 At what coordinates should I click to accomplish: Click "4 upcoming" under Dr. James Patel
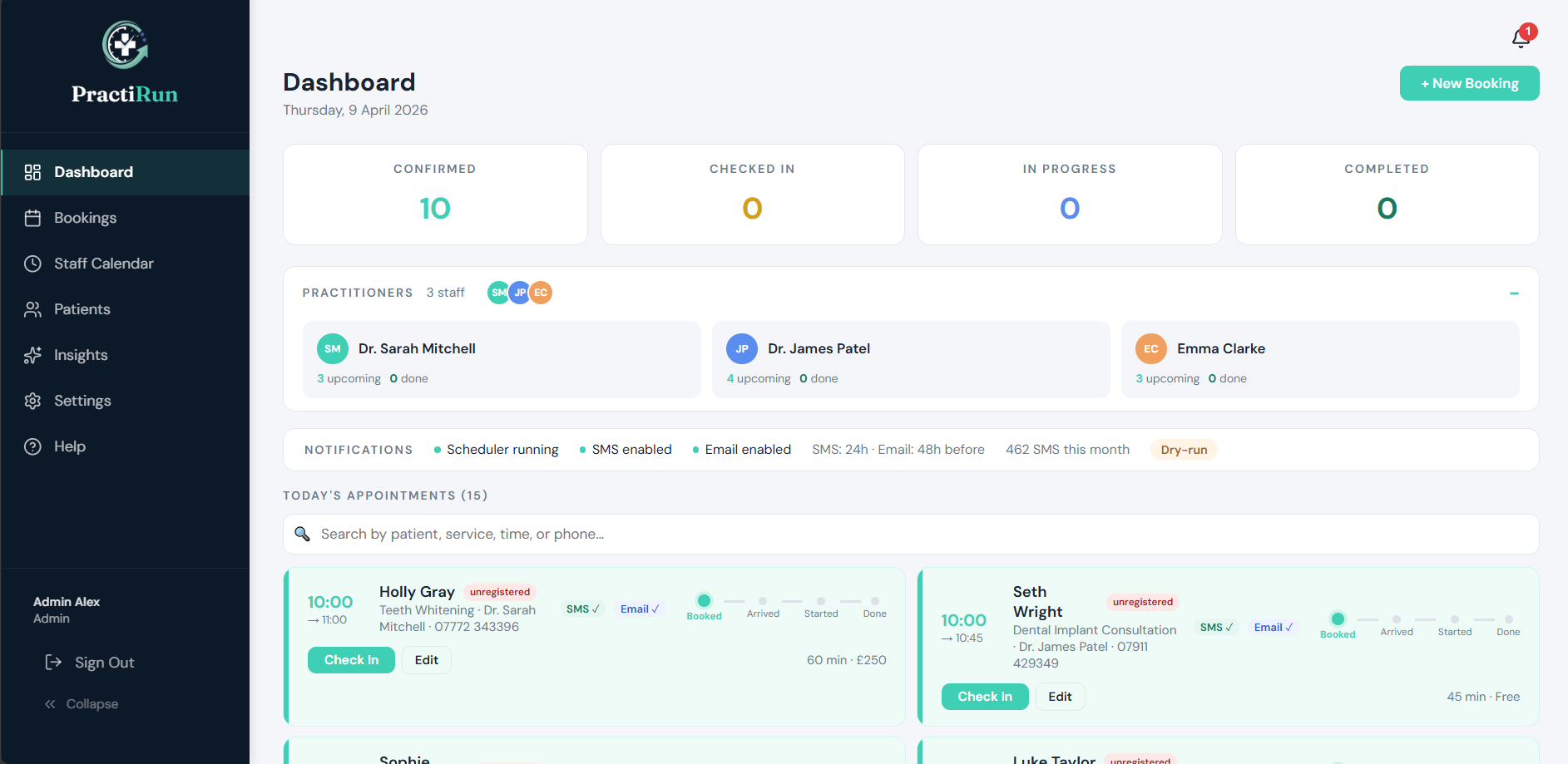coord(759,378)
